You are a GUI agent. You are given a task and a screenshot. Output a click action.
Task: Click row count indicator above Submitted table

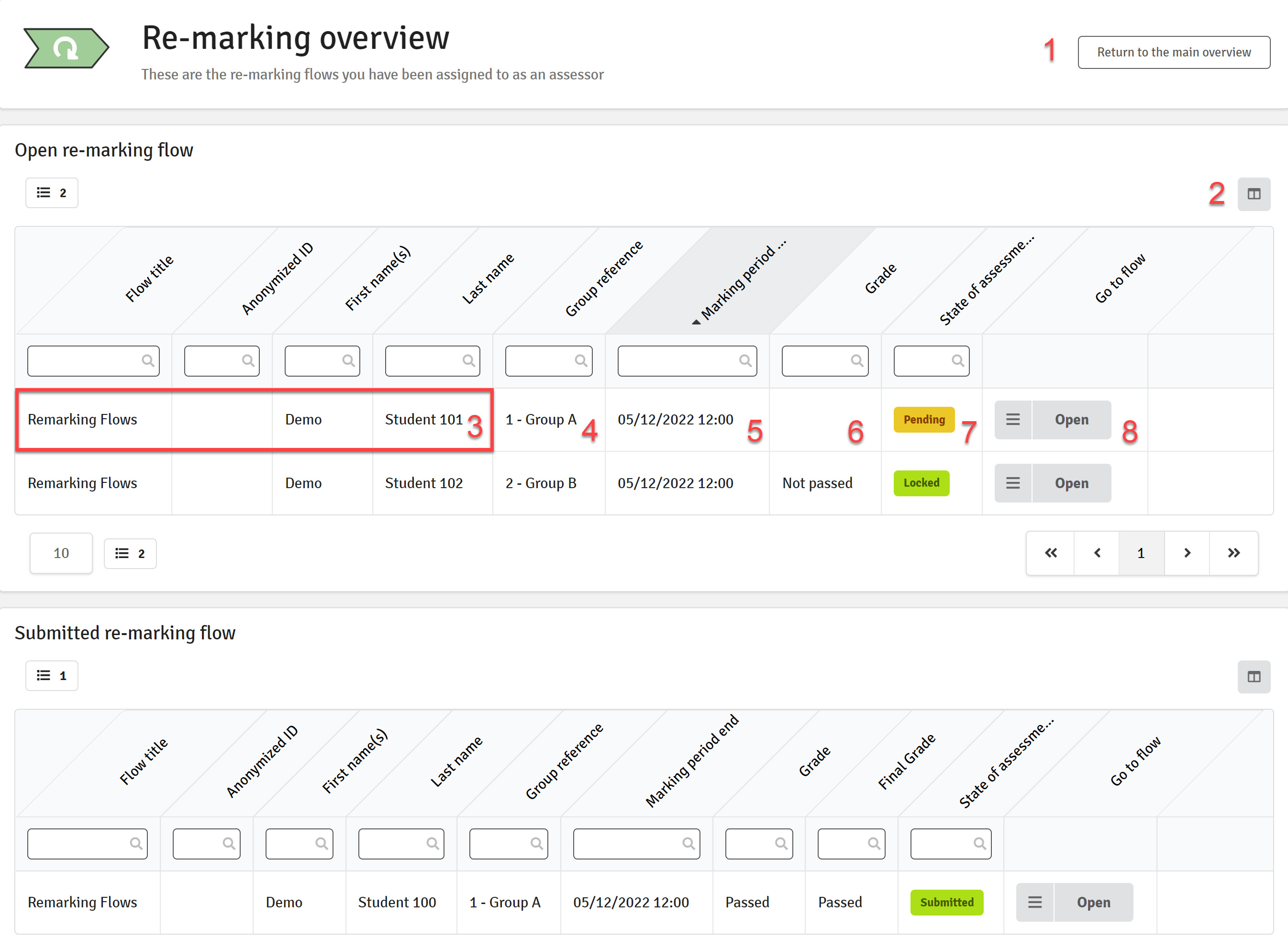pyautogui.click(x=52, y=676)
